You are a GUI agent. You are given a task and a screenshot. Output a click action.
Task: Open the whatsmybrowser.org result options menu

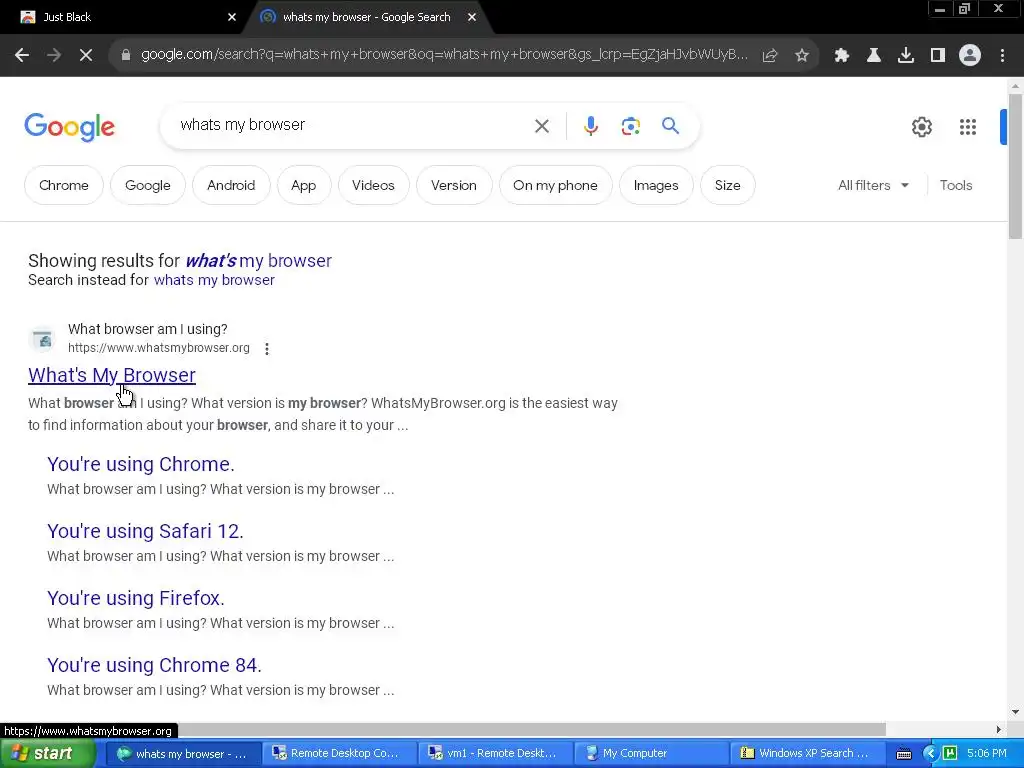pos(266,349)
